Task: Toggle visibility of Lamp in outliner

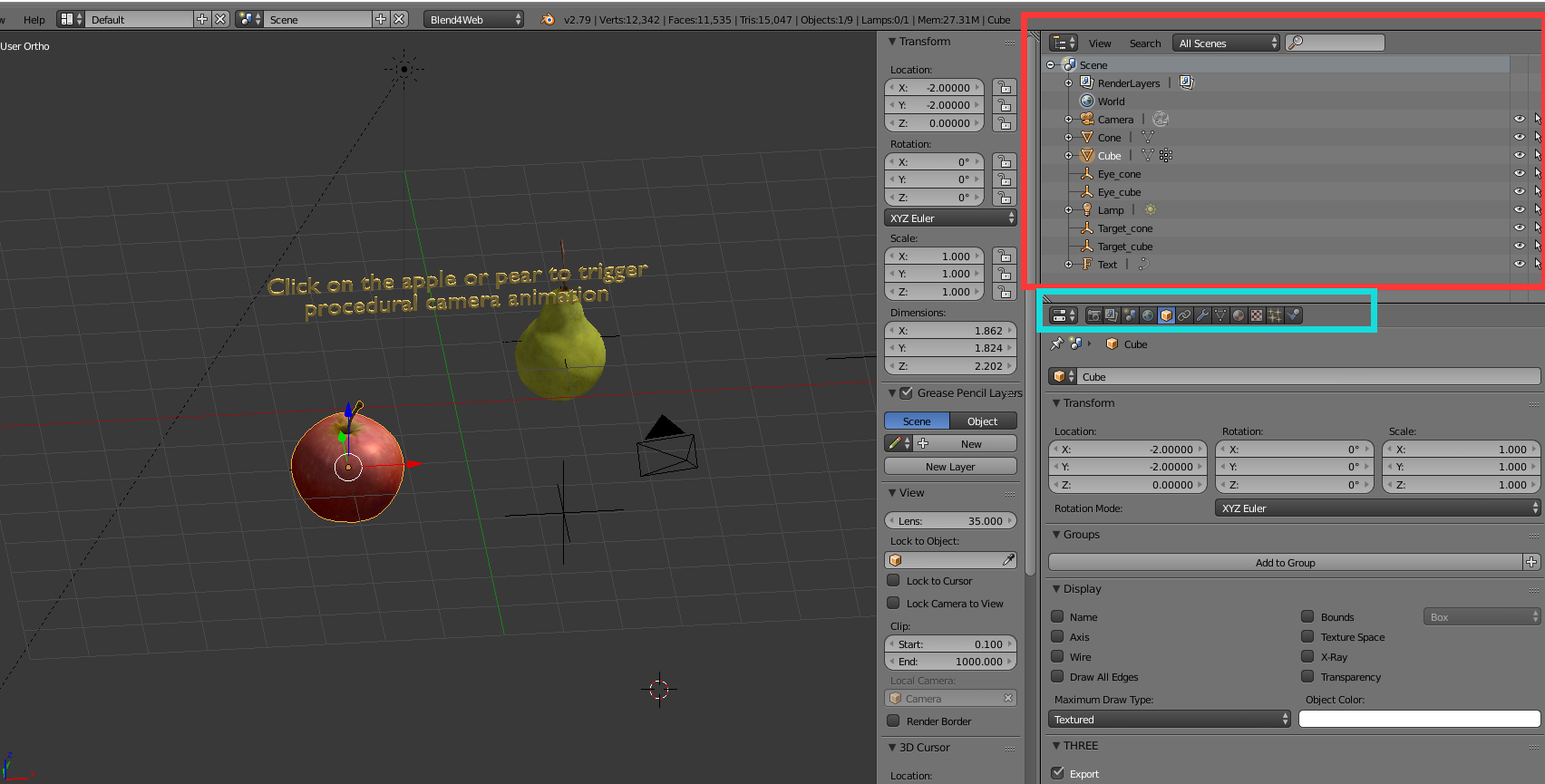Action: 1519,209
